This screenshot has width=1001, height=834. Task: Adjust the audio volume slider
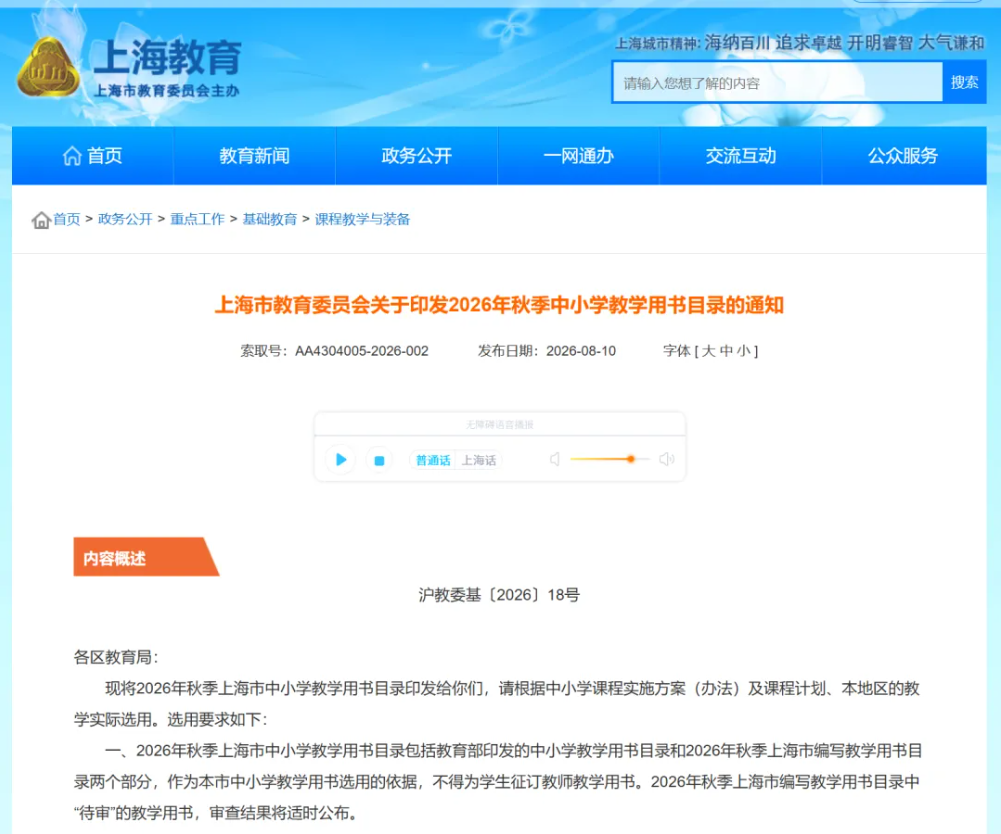pos(610,459)
